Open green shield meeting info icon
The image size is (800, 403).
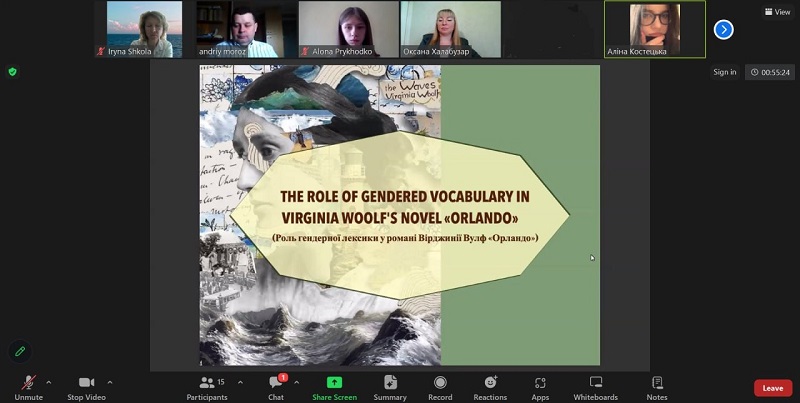coord(13,72)
